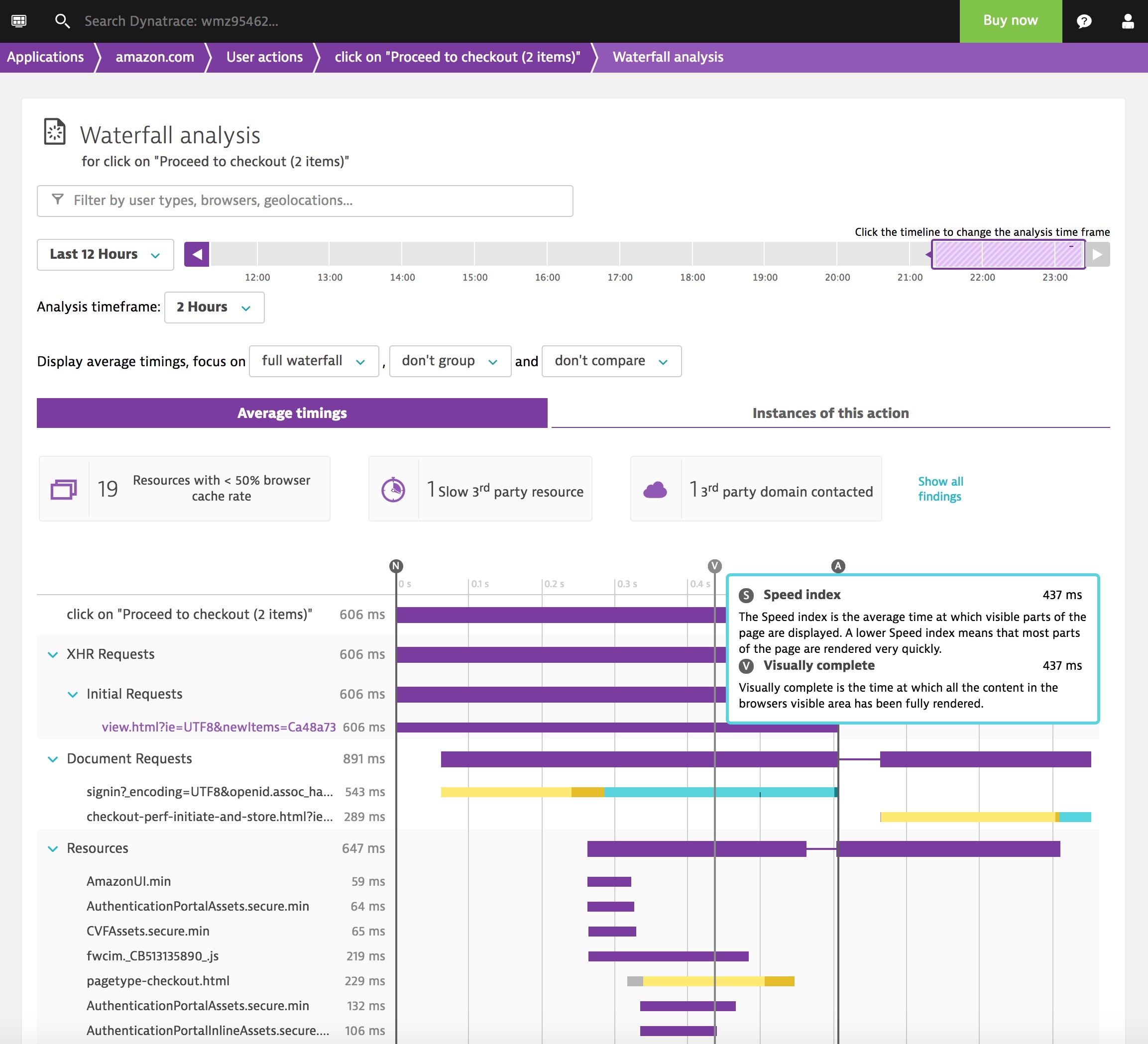This screenshot has width=1148, height=1044.
Task: Open the full waterfall focus dropdown
Action: point(314,361)
